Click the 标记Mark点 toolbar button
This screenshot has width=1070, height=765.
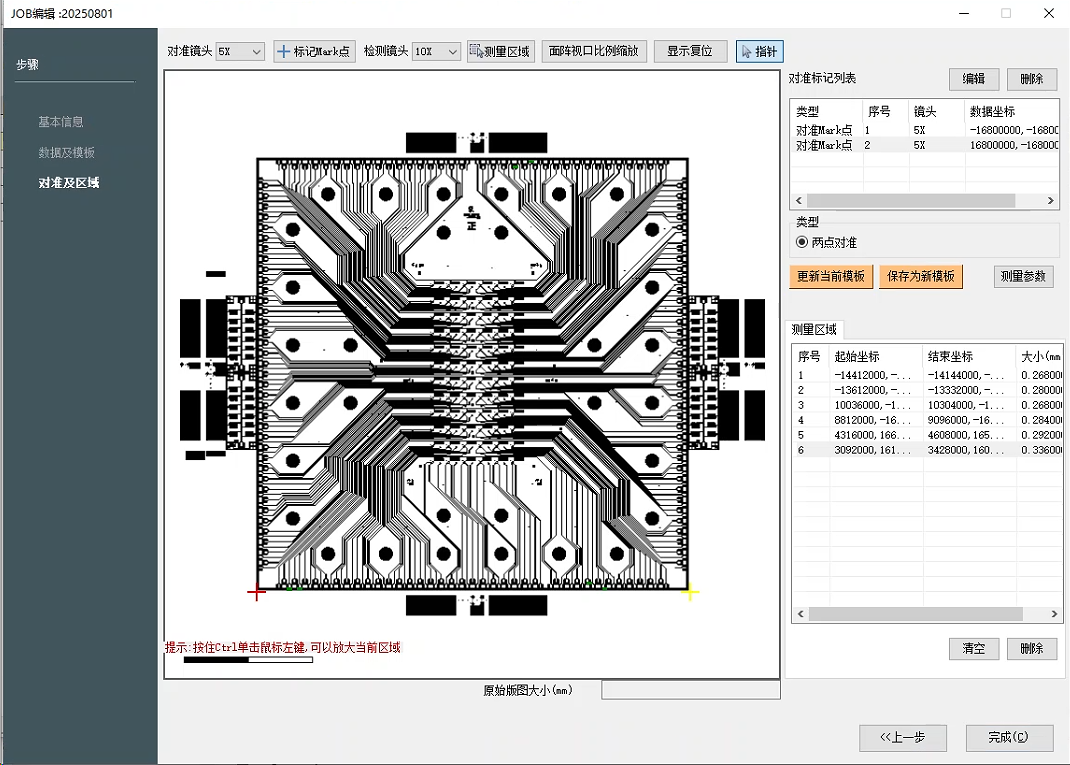pos(314,51)
